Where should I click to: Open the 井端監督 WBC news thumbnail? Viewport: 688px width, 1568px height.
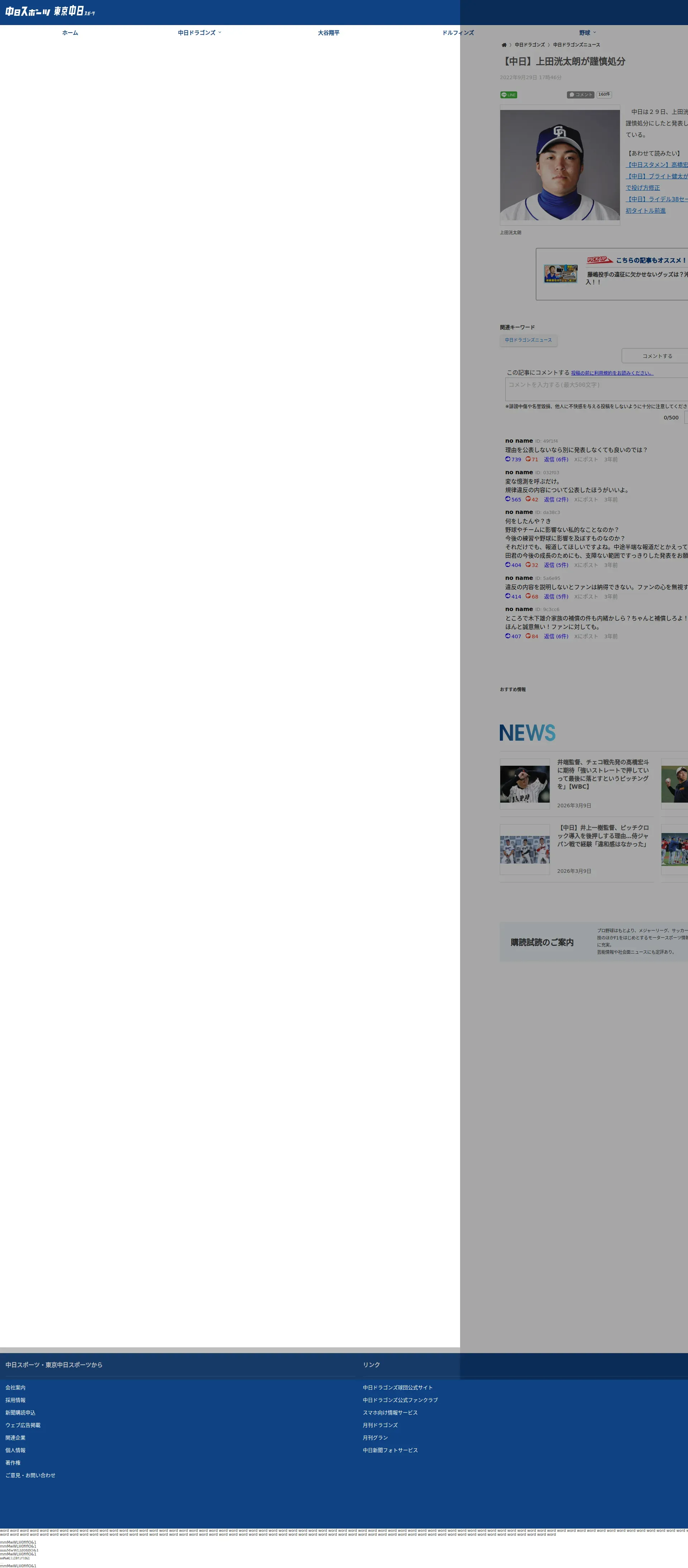(525, 784)
